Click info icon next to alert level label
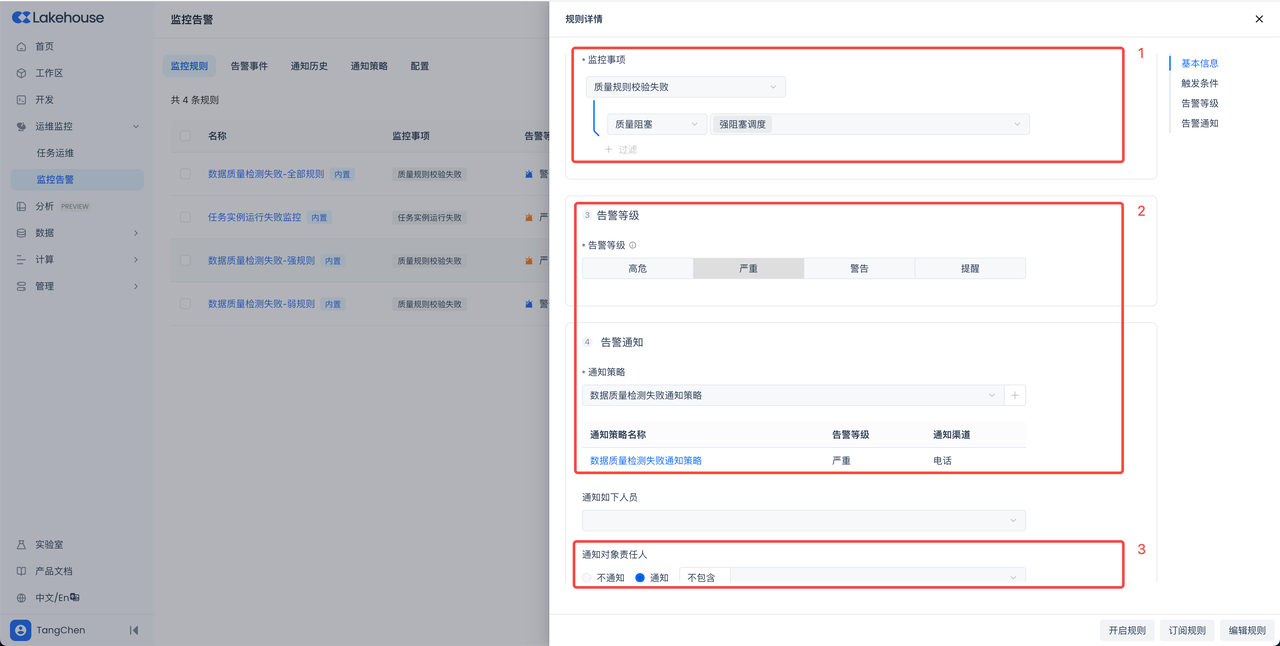The height and width of the screenshot is (646, 1280). [x=633, y=245]
